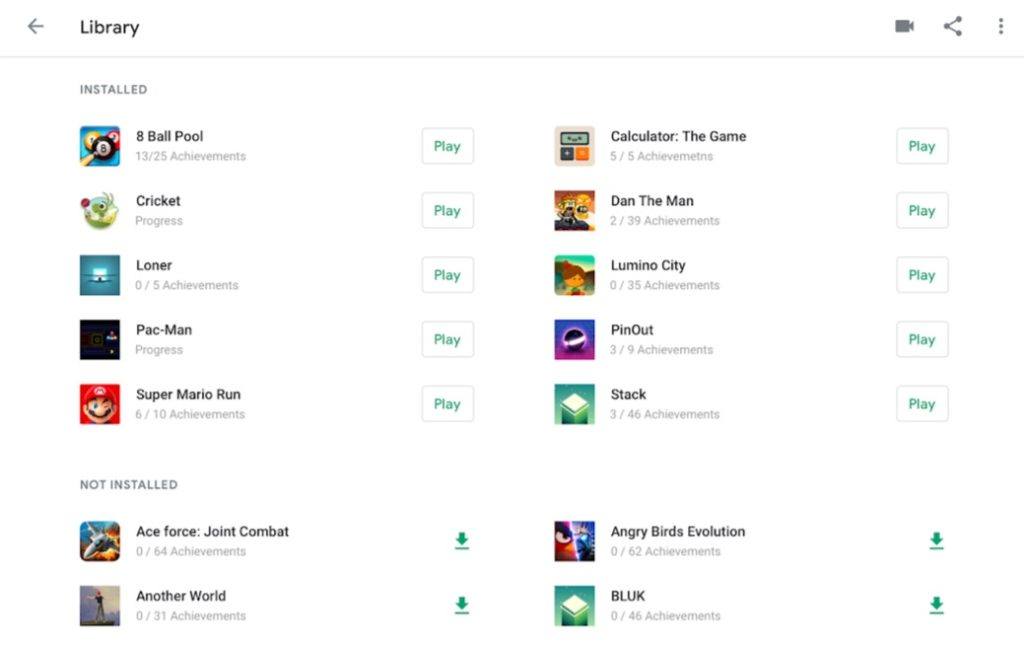Tap the share icon in header

(x=953, y=27)
